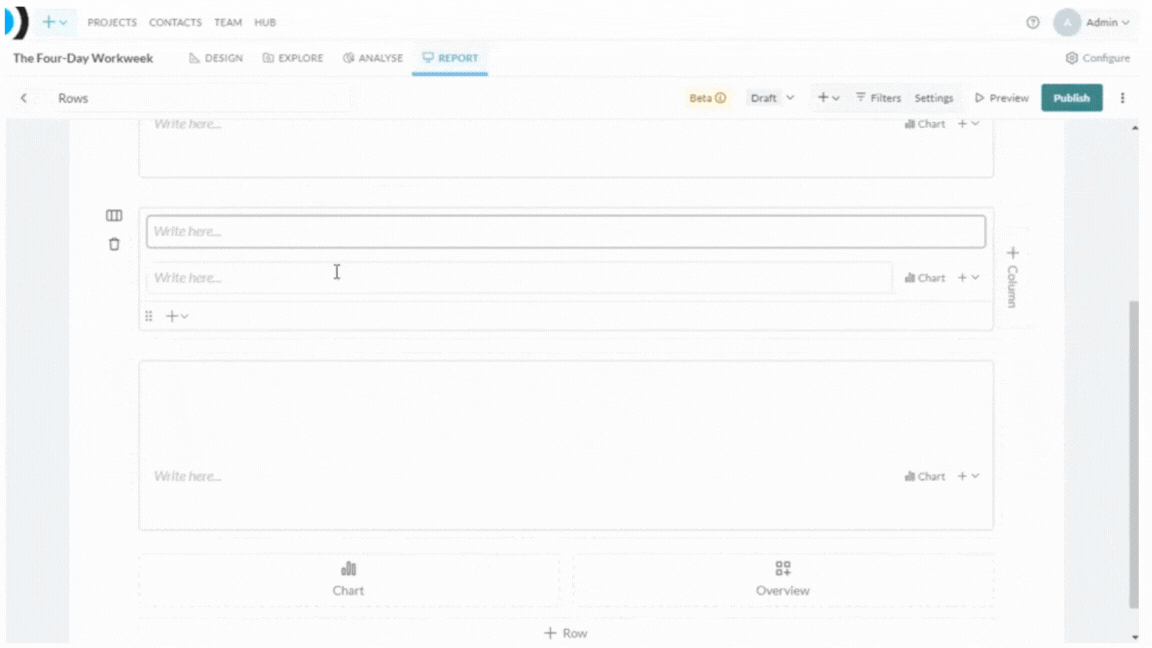Screen dimensions: 1152x648
Task: Click the help question mark icon
Action: [1032, 23]
